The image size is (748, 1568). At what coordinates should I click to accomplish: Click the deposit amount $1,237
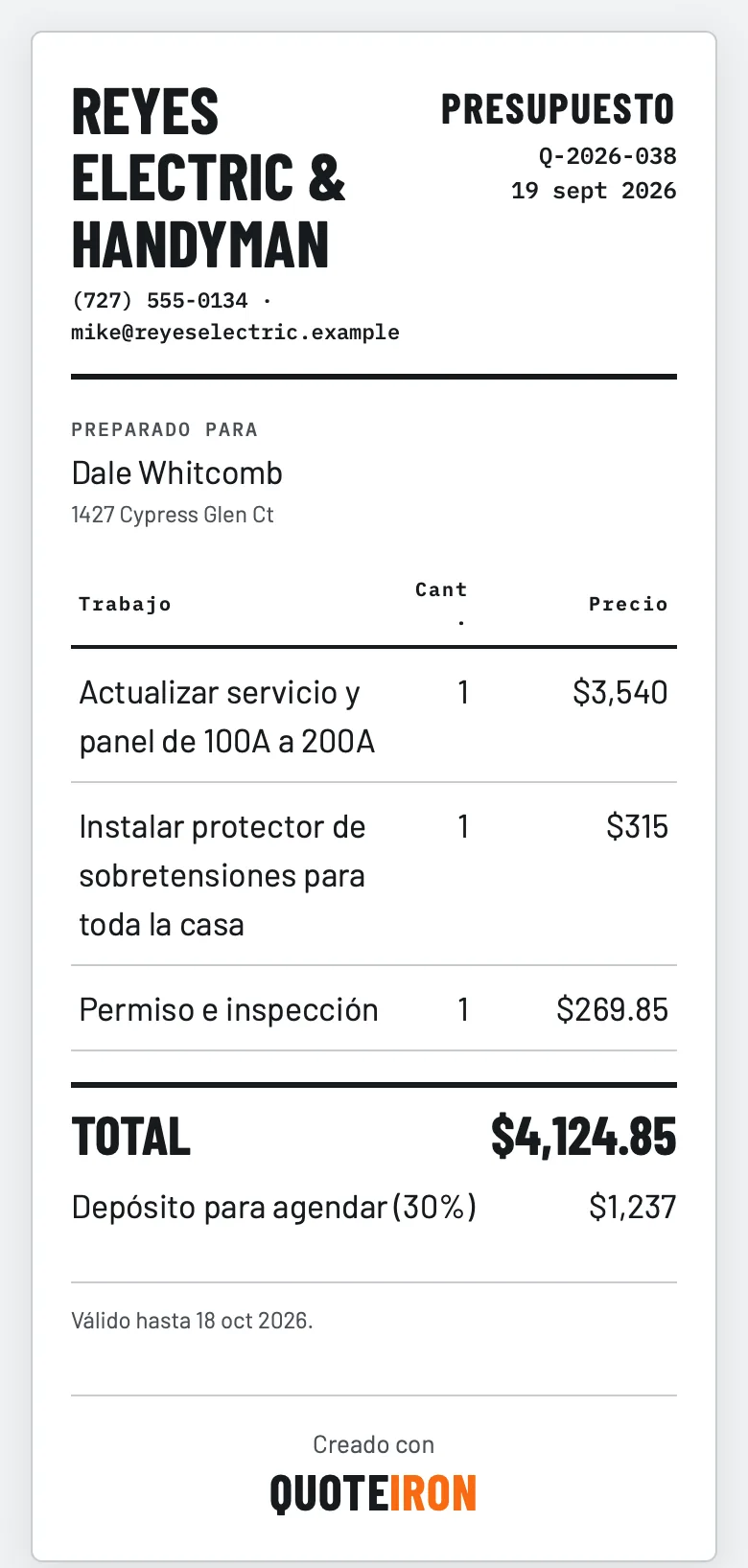[632, 1207]
